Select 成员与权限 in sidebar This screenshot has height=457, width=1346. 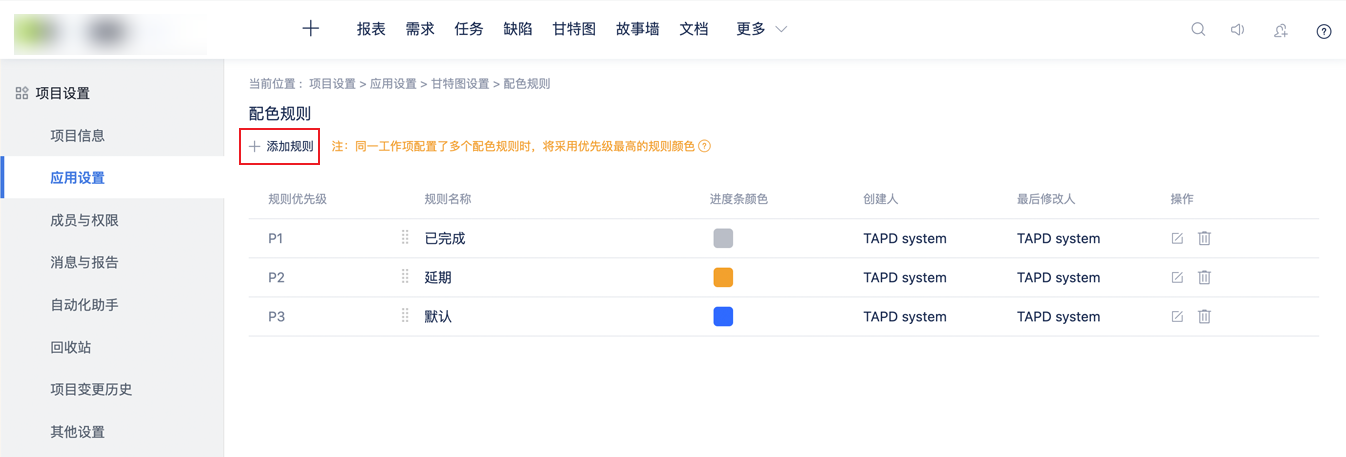point(84,220)
